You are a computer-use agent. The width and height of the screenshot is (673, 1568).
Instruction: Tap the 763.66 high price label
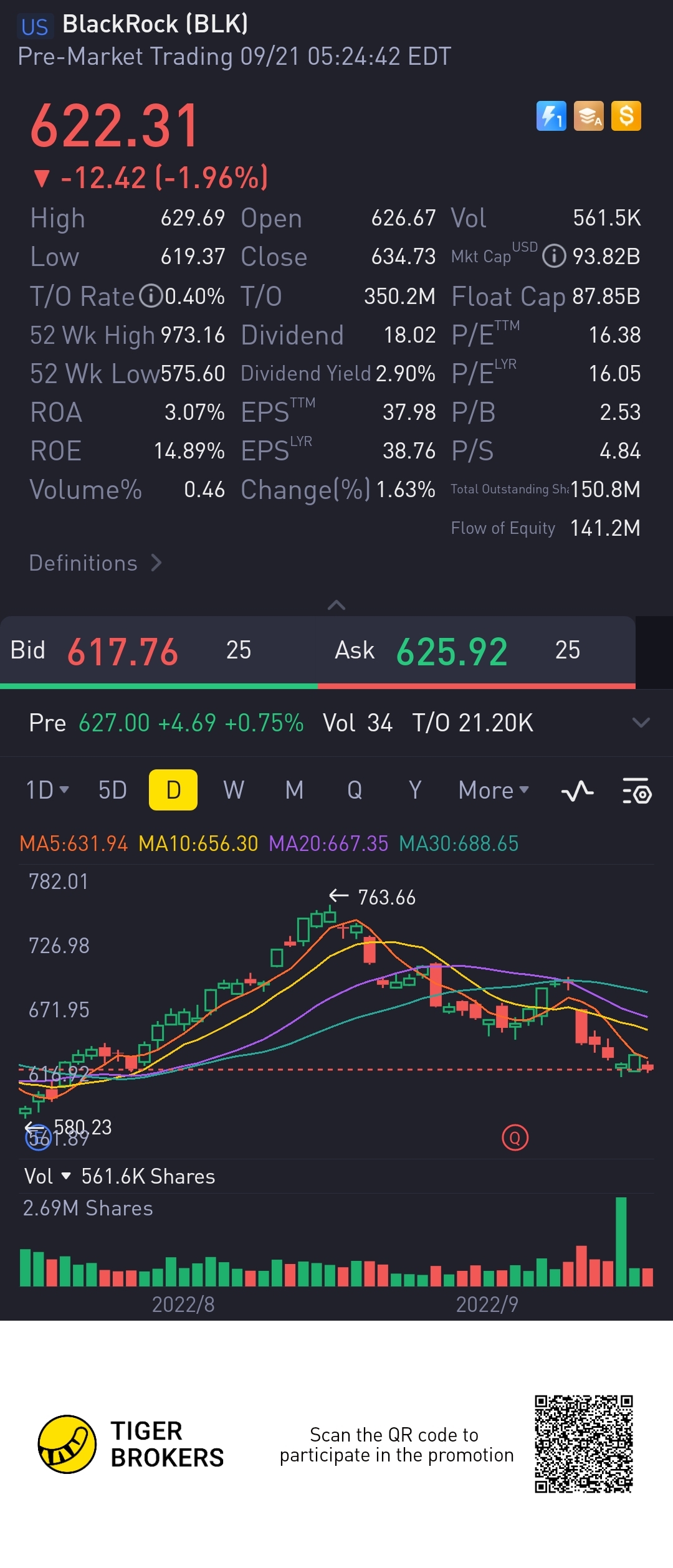386,897
